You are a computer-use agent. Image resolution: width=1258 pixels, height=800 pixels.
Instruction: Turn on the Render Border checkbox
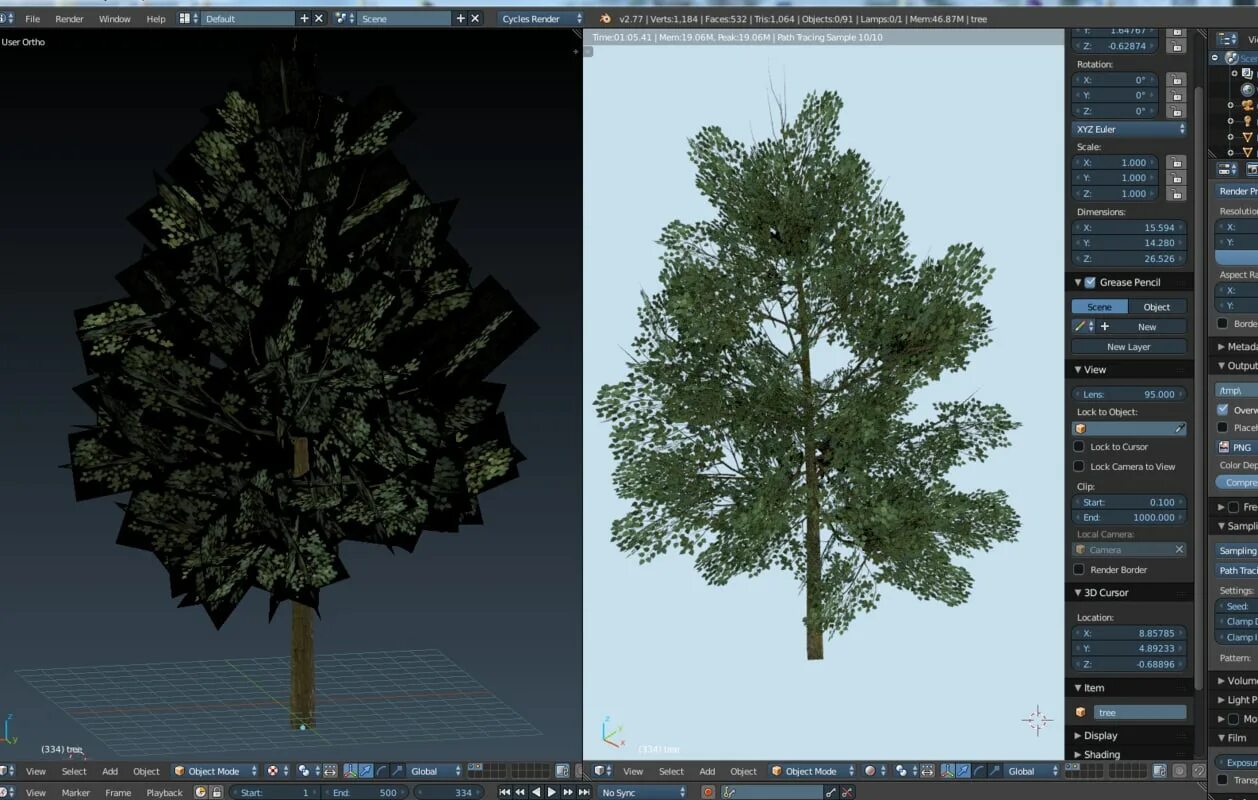(1079, 569)
